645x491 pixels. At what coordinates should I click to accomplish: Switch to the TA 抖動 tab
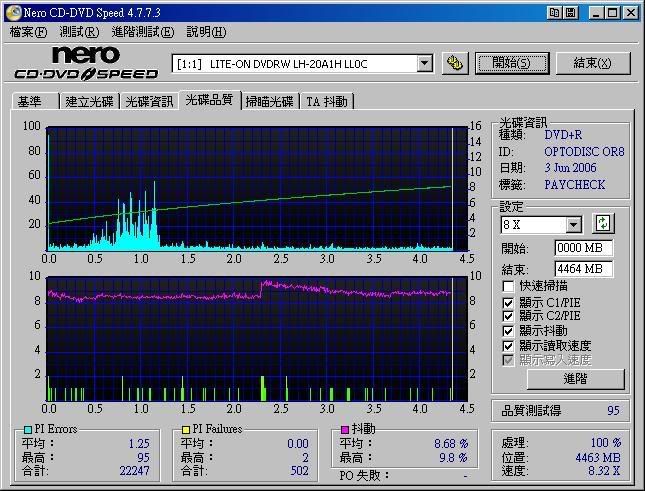click(327, 102)
